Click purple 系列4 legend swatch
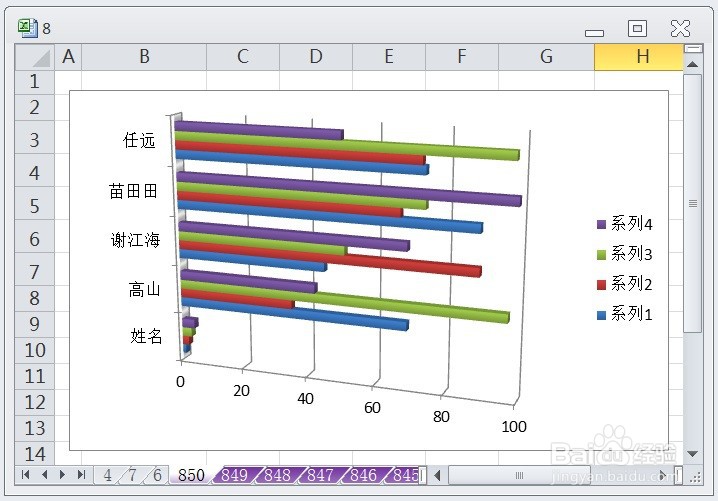This screenshot has height=501, width=718. tap(601, 224)
